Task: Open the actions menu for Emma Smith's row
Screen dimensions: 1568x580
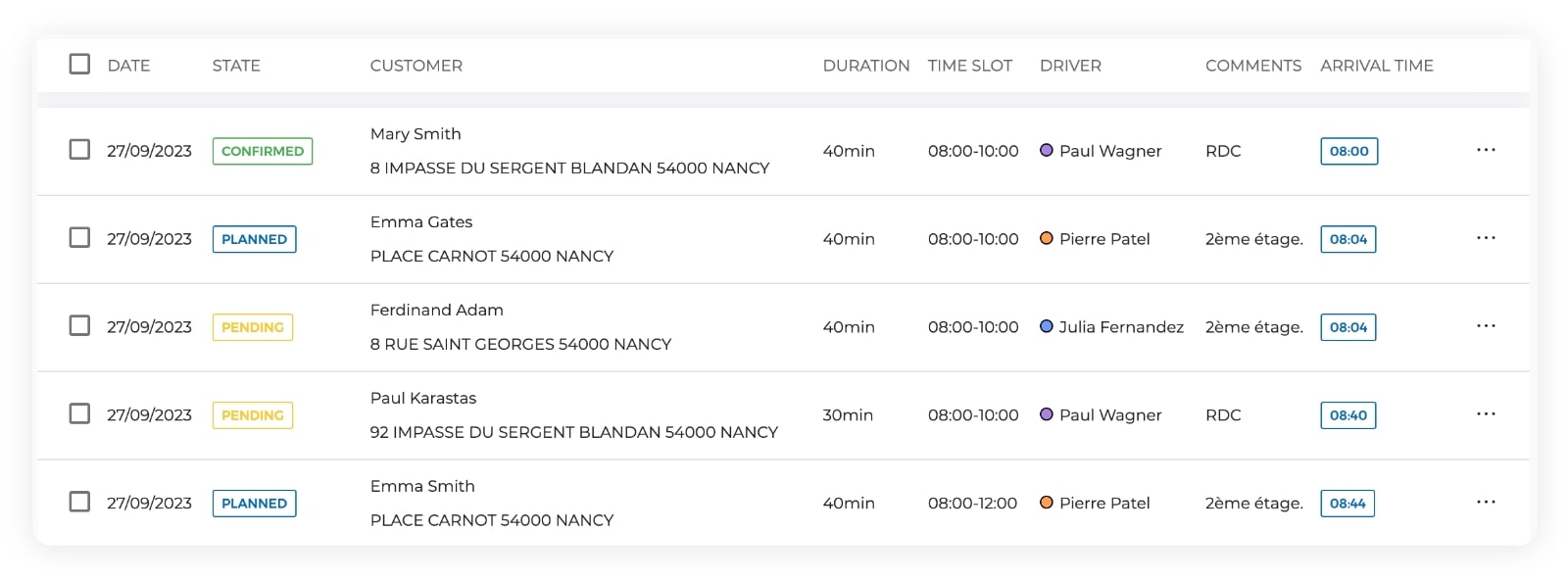Action: pos(1486,502)
